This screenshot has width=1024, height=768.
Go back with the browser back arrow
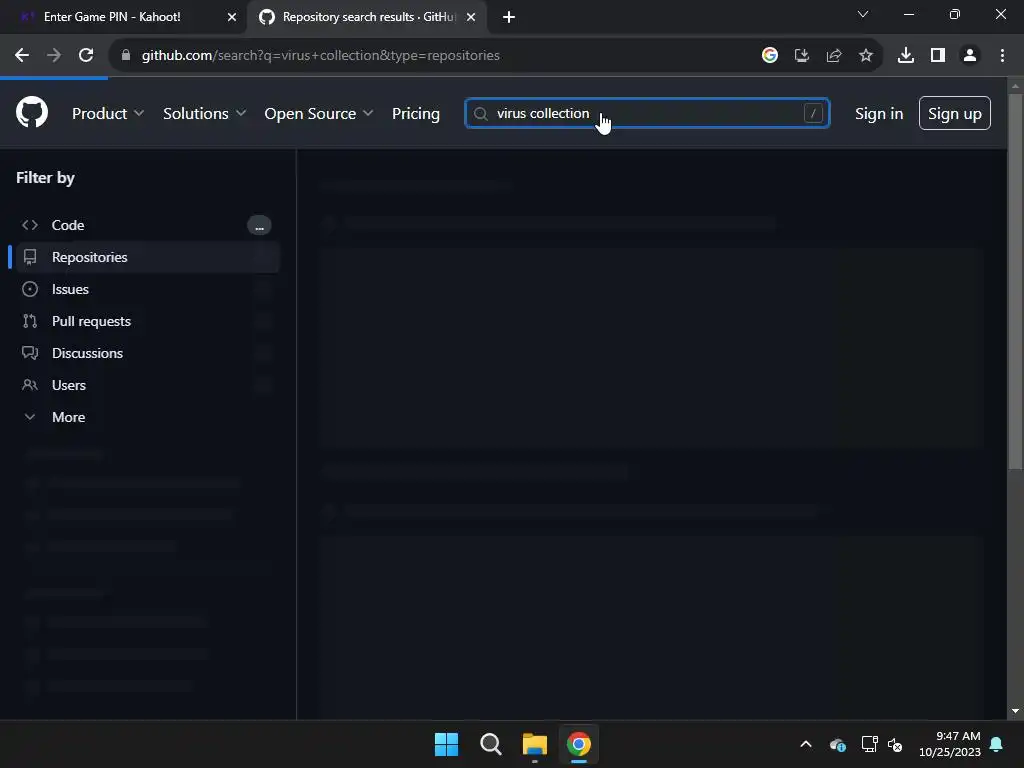22,56
